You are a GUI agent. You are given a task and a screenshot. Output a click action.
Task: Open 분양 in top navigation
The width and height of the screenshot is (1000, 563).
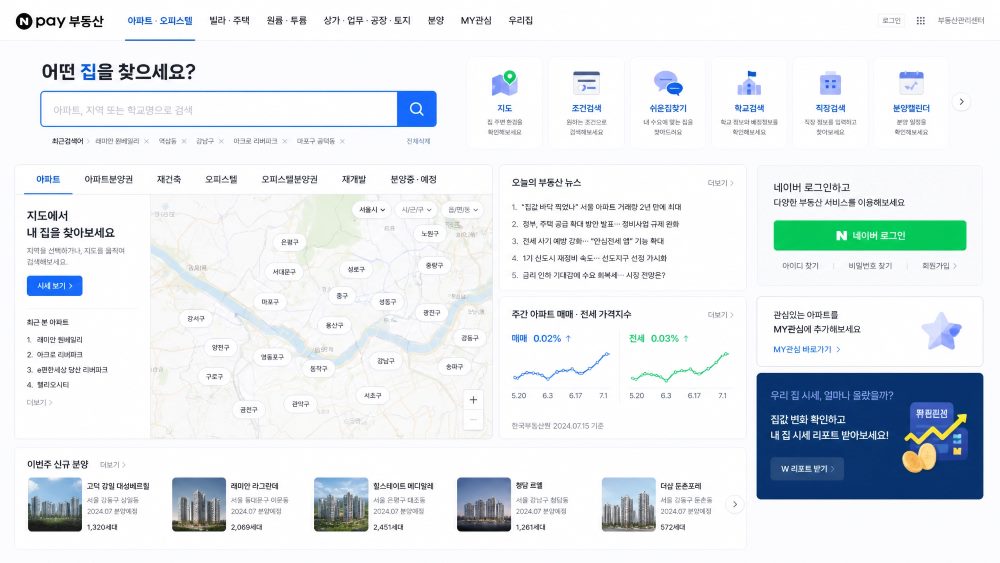coord(436,20)
